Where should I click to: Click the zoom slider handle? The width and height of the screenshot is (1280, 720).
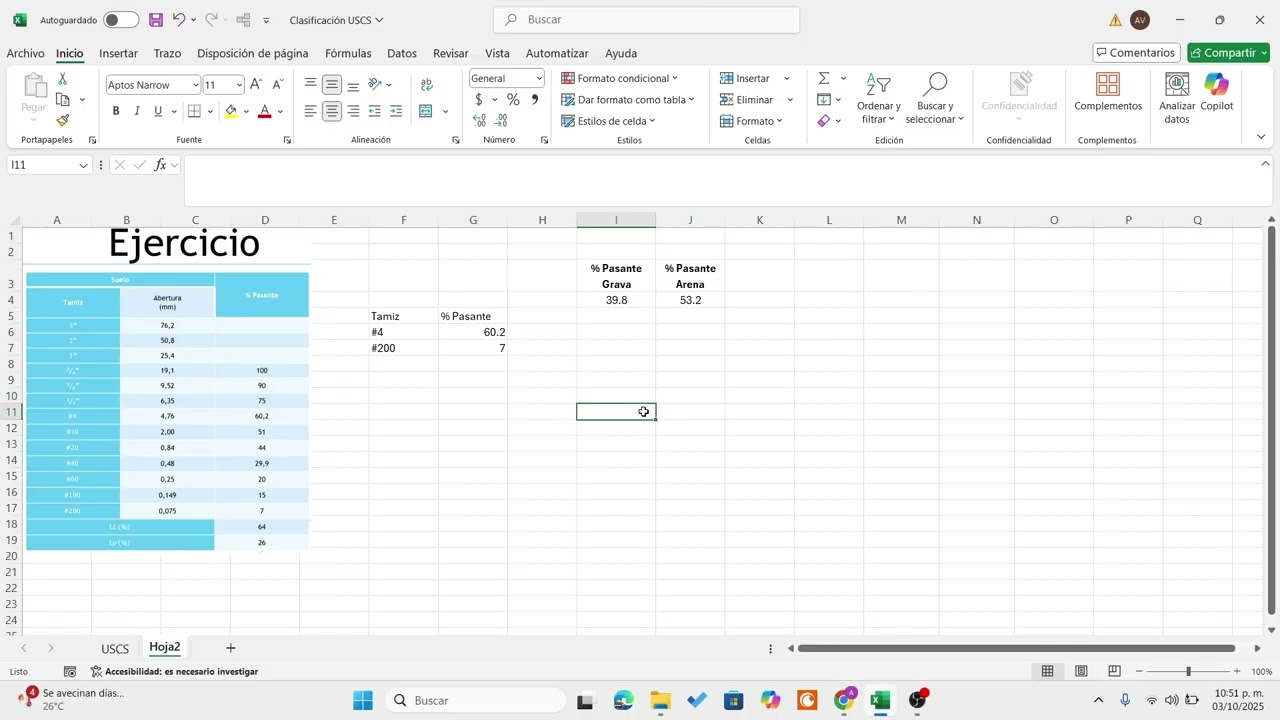tap(1188, 672)
